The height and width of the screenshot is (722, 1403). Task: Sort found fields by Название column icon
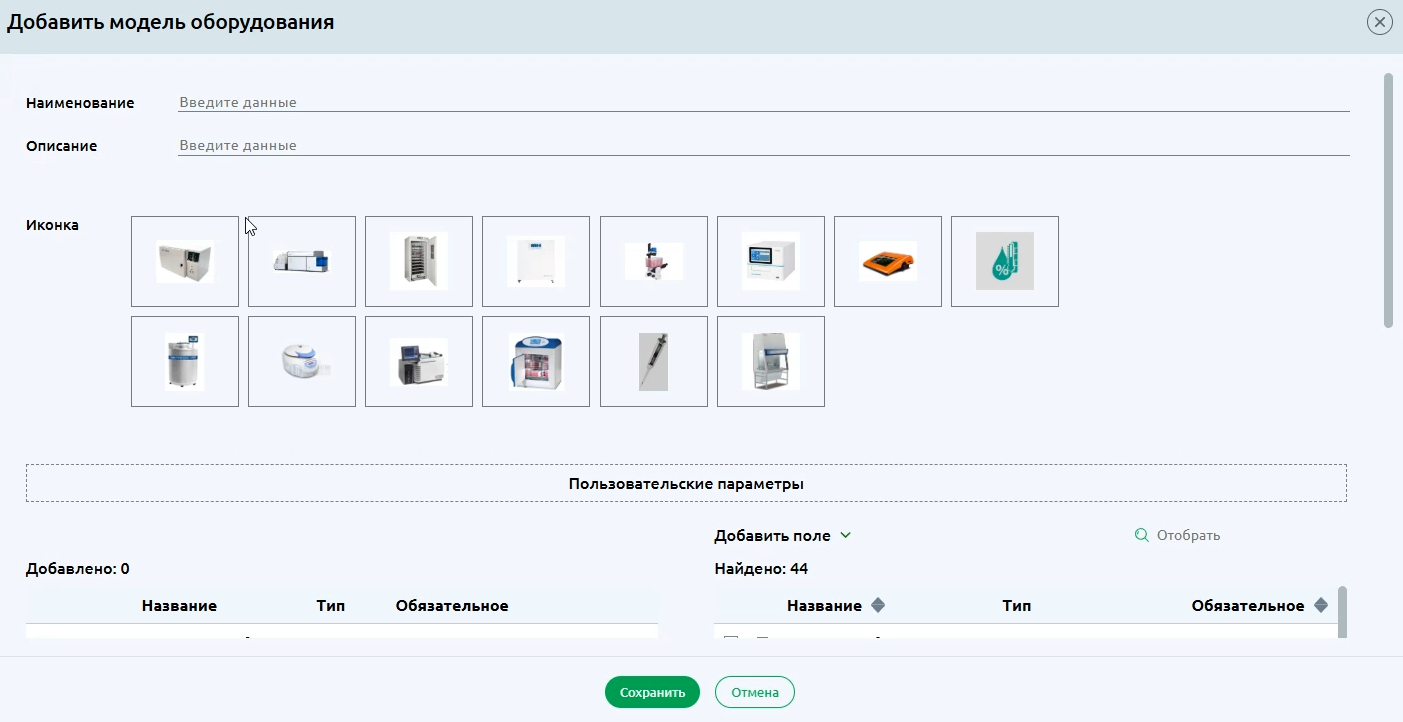pos(878,605)
